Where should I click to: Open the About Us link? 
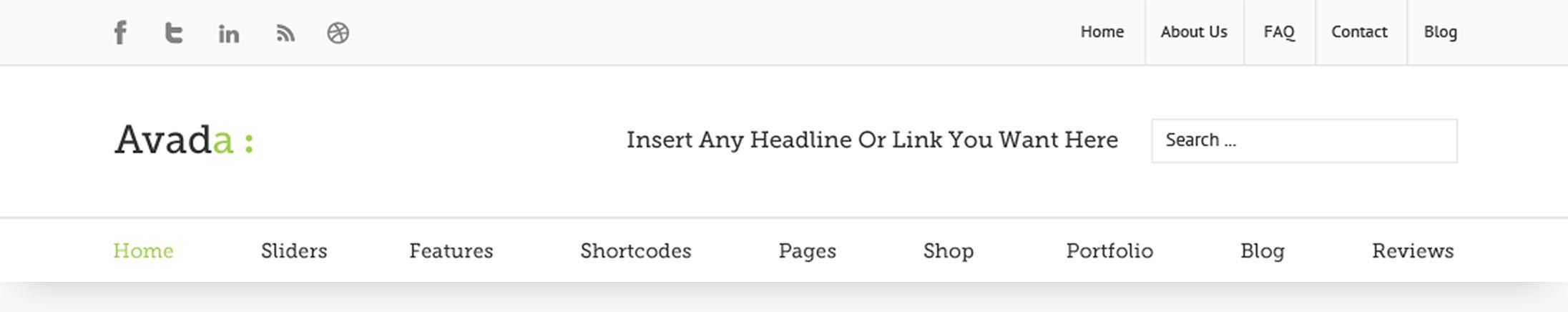click(x=1193, y=32)
